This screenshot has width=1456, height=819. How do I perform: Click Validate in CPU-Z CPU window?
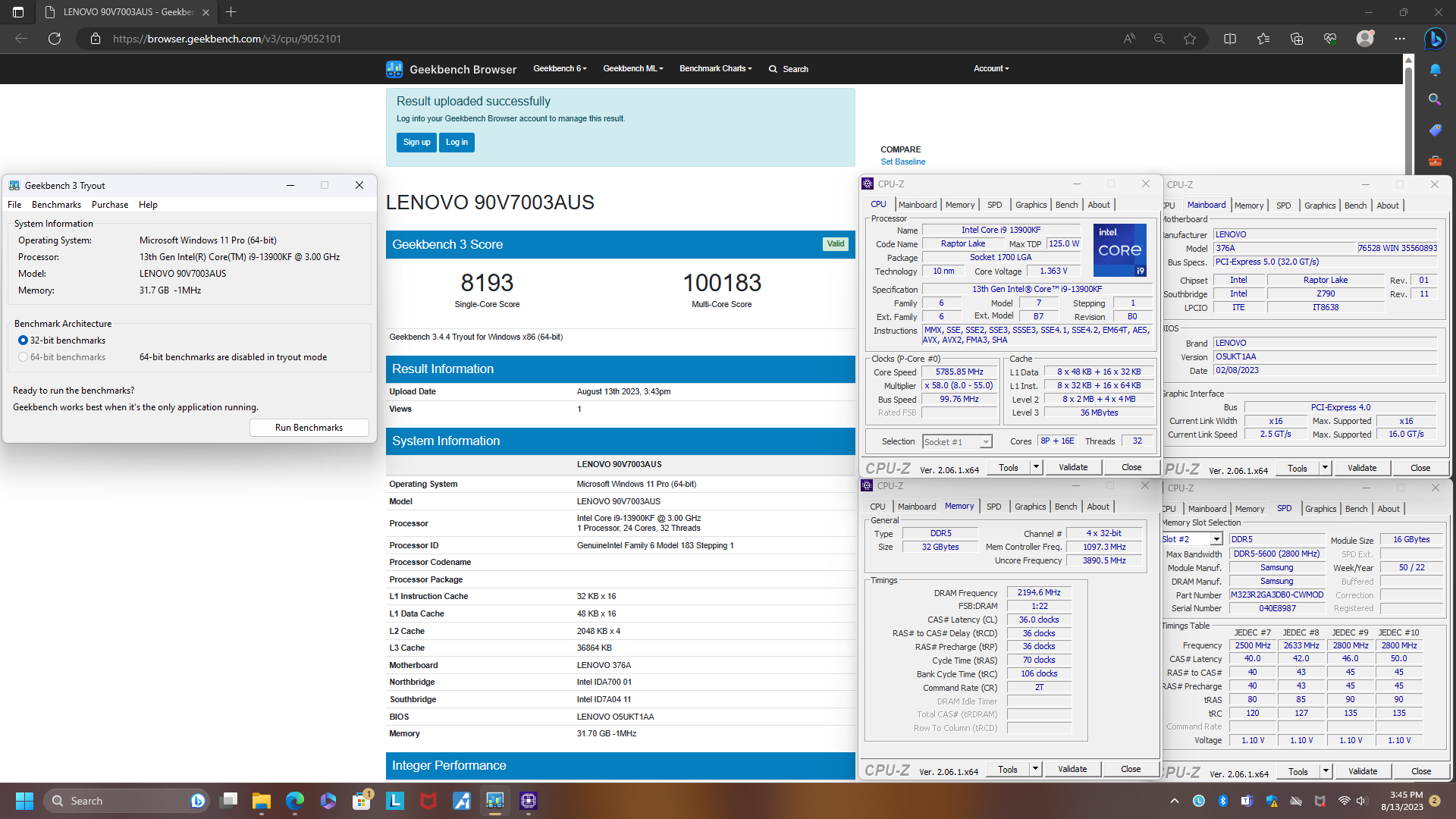1073,467
